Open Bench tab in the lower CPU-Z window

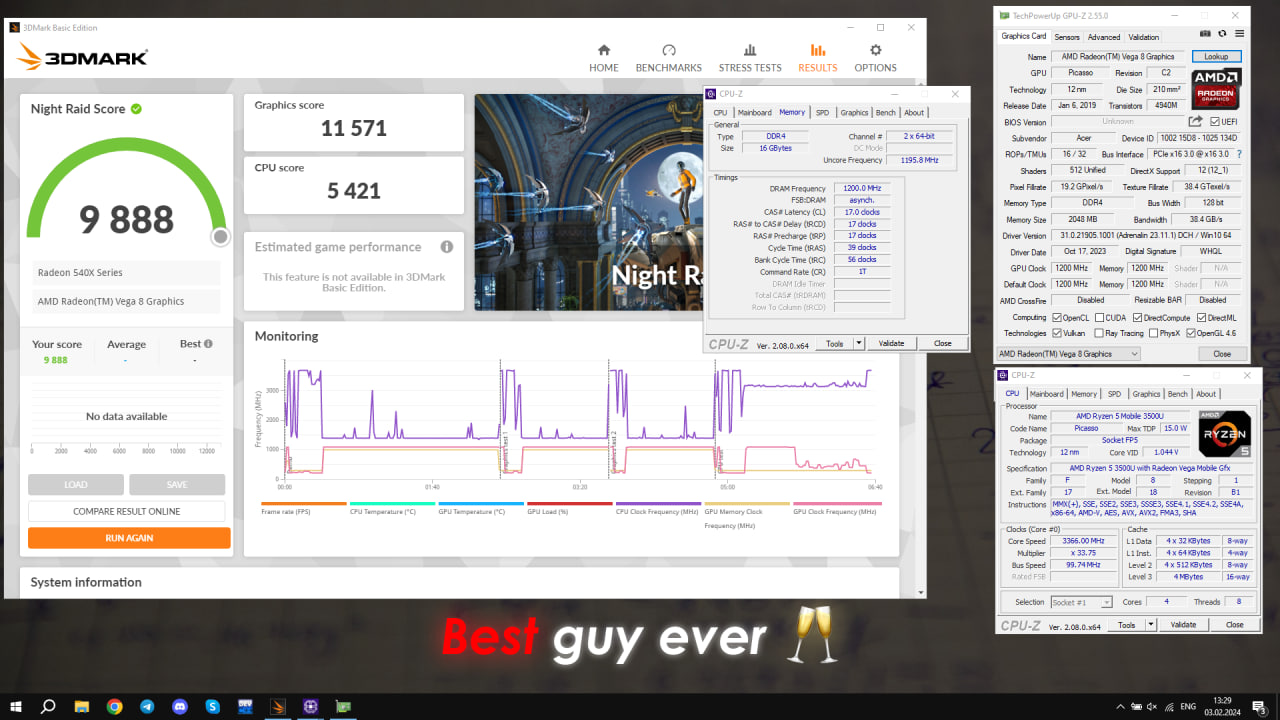coord(1178,394)
